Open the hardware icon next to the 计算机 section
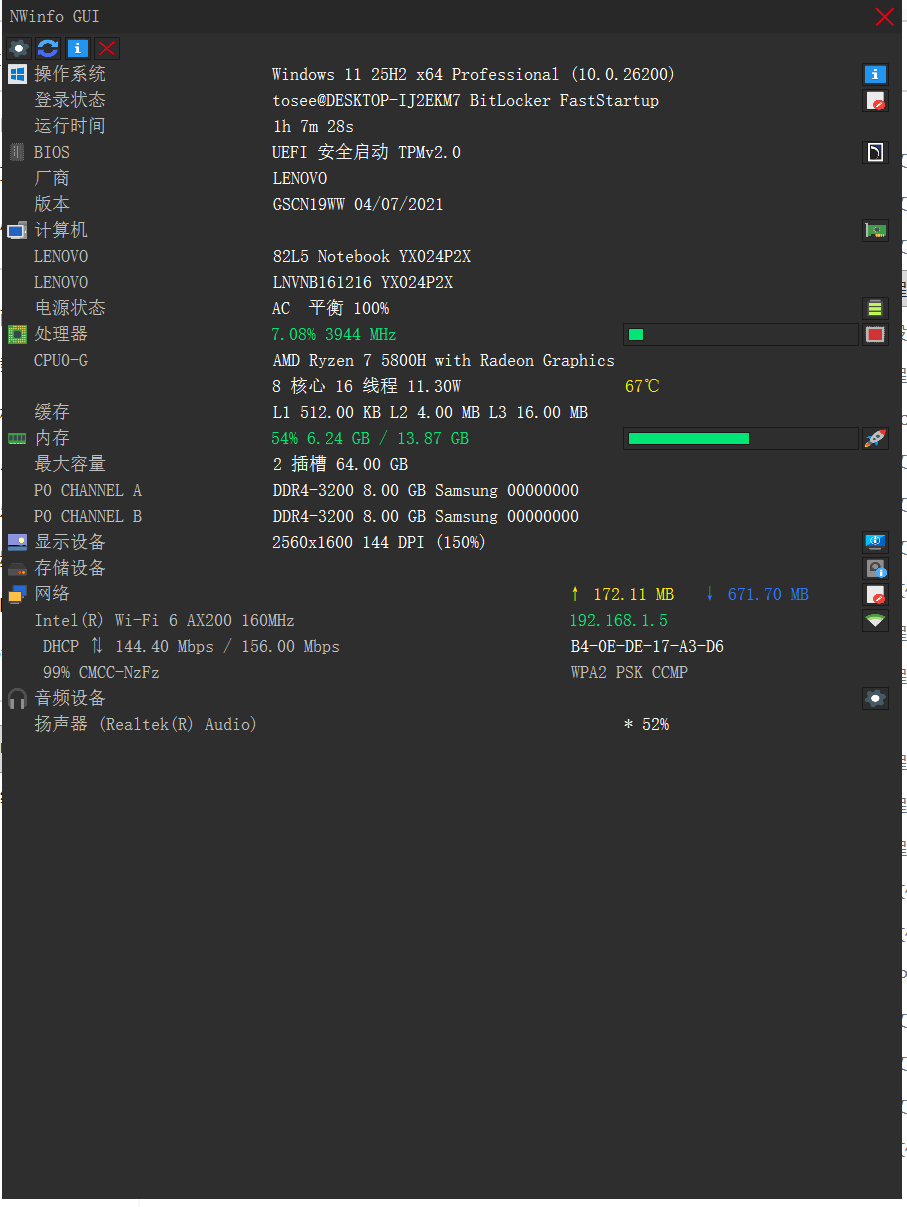This screenshot has width=907, height=1207. click(875, 230)
